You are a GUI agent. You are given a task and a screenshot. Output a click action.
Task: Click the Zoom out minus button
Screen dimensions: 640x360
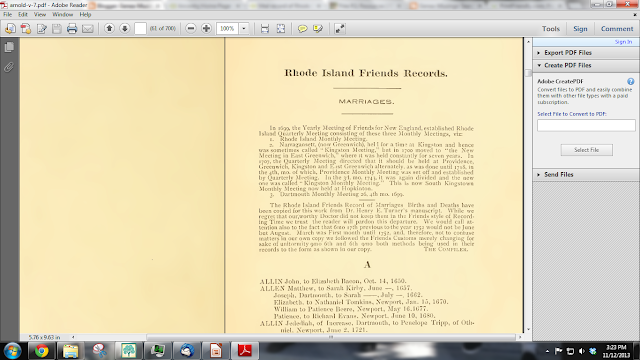[191, 29]
